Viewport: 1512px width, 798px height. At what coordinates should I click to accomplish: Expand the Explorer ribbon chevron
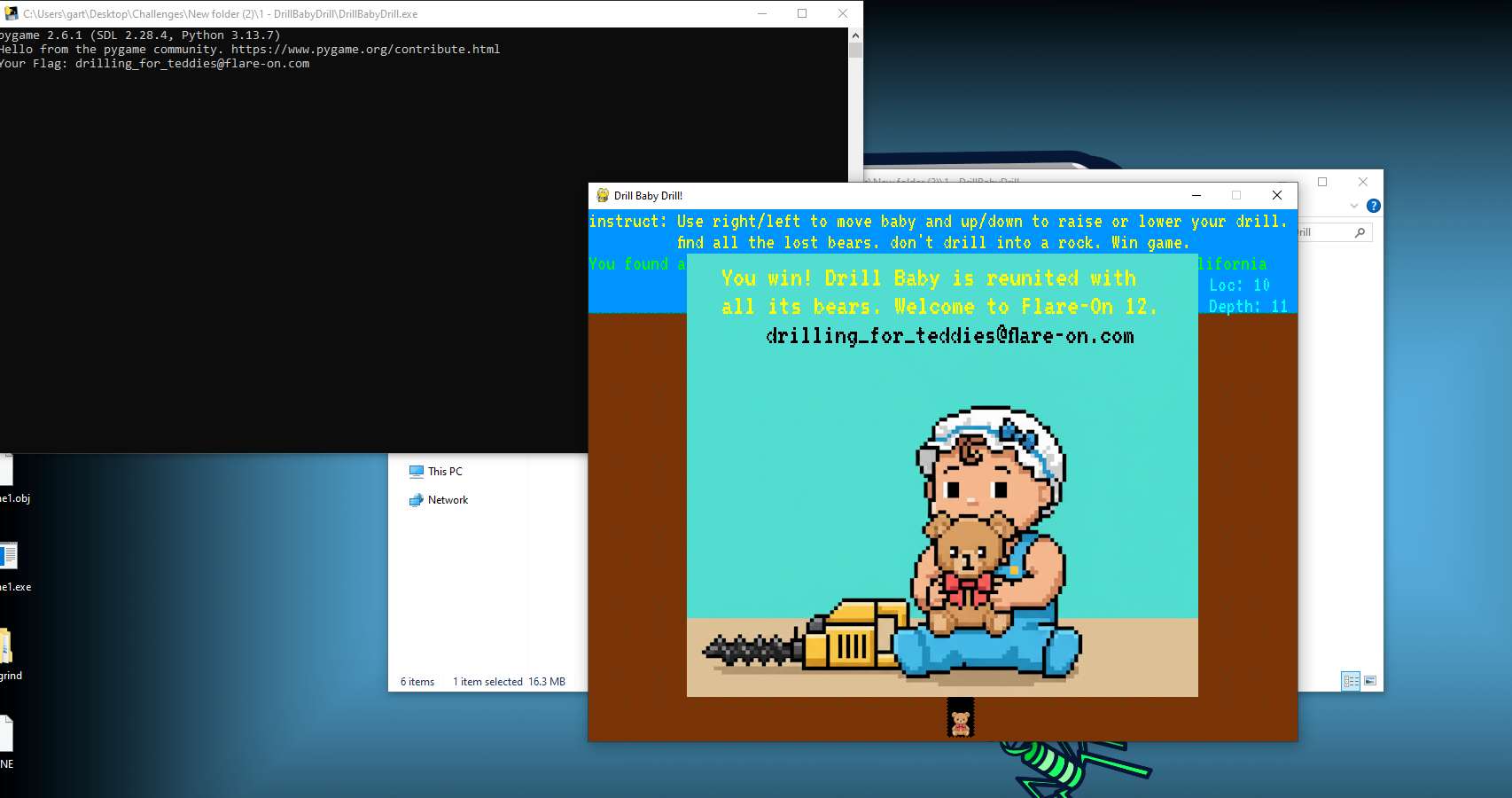point(1353,206)
